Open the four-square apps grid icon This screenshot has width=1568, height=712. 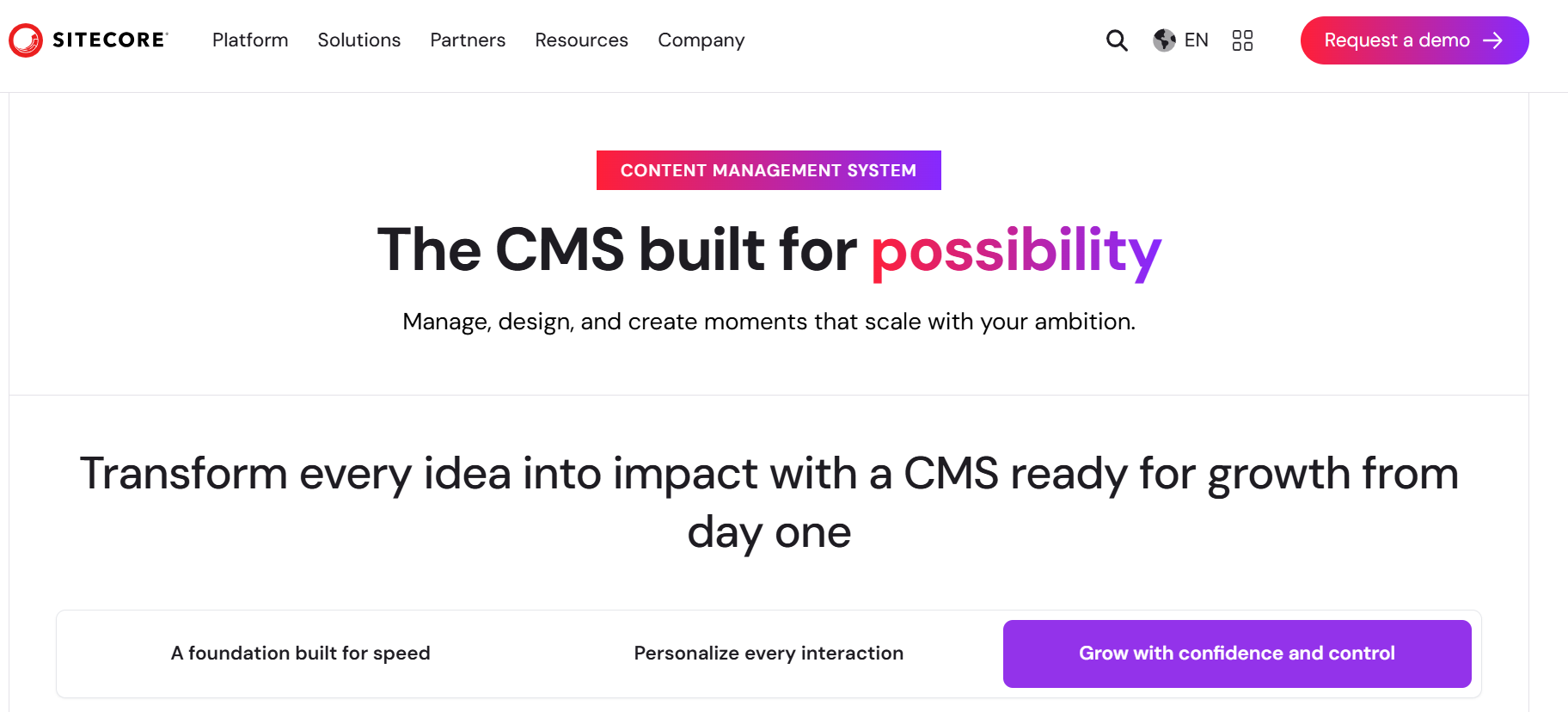[x=1242, y=40]
